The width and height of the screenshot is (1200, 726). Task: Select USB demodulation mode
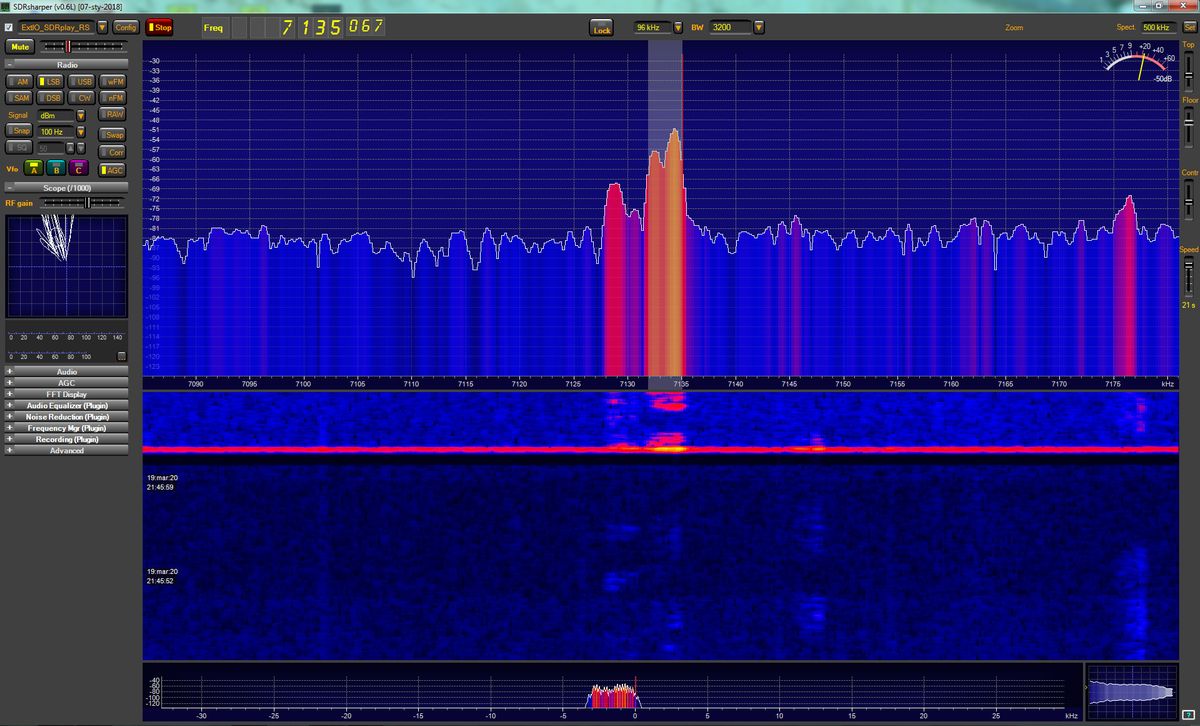pyautogui.click(x=82, y=81)
